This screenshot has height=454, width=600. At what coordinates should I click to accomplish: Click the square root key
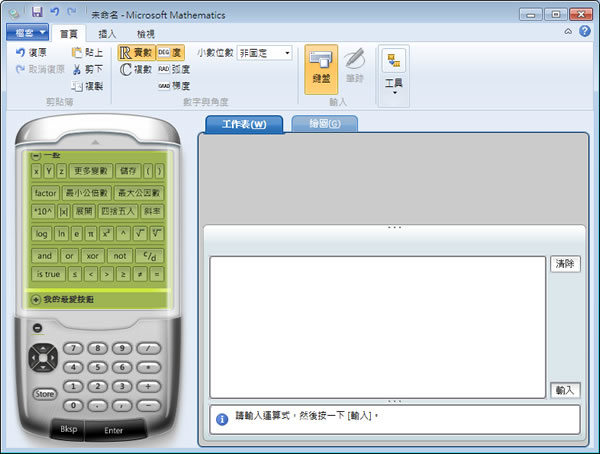[140, 234]
